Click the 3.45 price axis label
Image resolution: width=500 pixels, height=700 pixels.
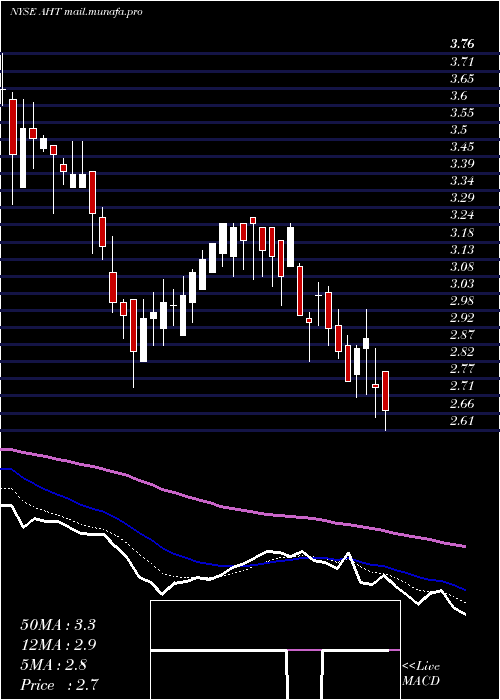[462, 147]
